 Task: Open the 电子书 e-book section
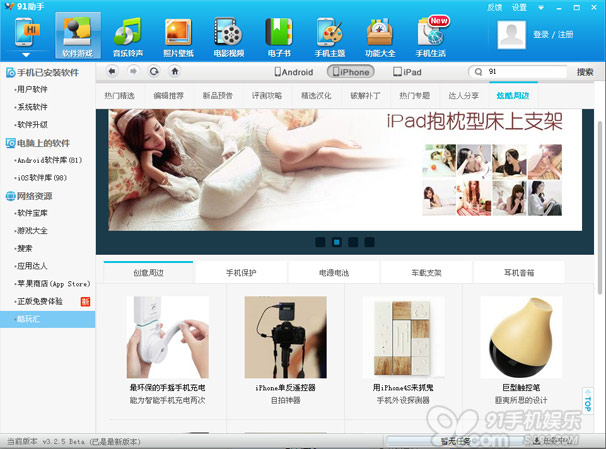pos(279,36)
